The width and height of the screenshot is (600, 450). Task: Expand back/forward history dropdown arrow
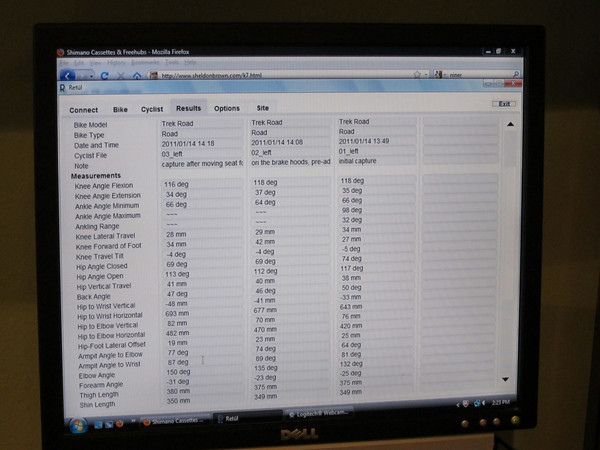pyautogui.click(x=91, y=76)
